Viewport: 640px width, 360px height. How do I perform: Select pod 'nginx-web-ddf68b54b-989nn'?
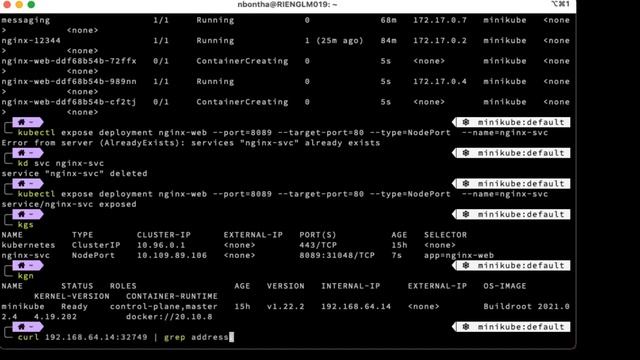[x=69, y=82]
